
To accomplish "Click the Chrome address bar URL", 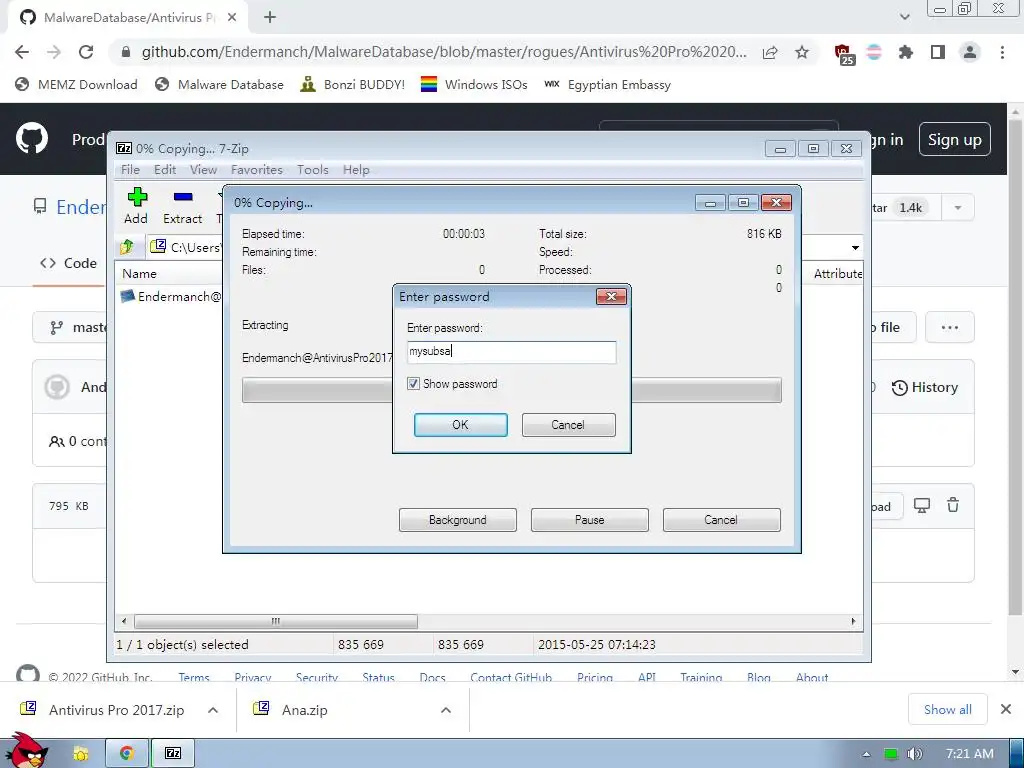I will pyautogui.click(x=444, y=52).
